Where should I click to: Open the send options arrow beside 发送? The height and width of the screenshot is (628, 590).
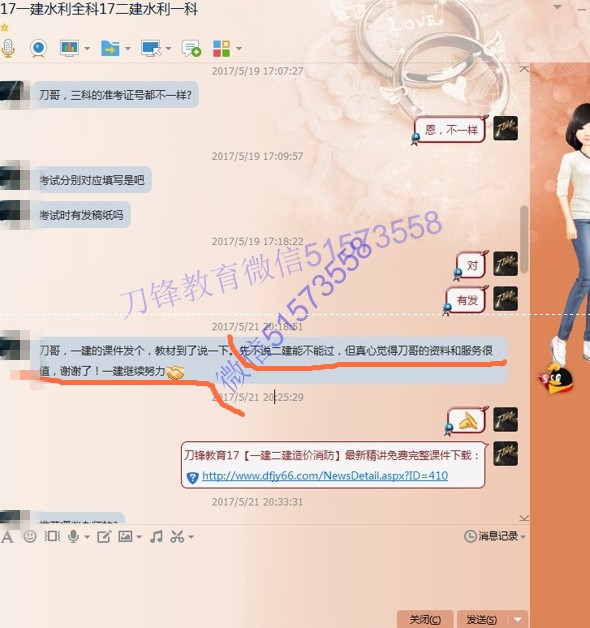(518, 619)
